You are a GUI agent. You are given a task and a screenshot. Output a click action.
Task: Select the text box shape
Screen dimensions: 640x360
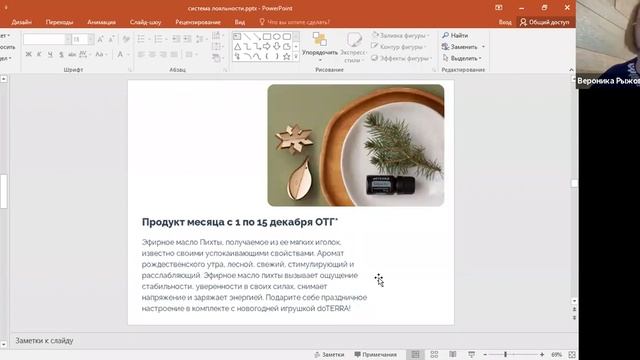click(x=237, y=37)
